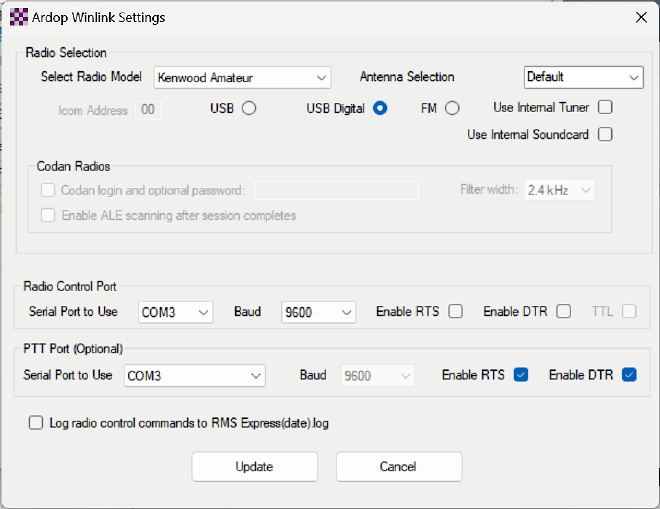Toggle Enable ALE scanning after session completes

coord(48,215)
